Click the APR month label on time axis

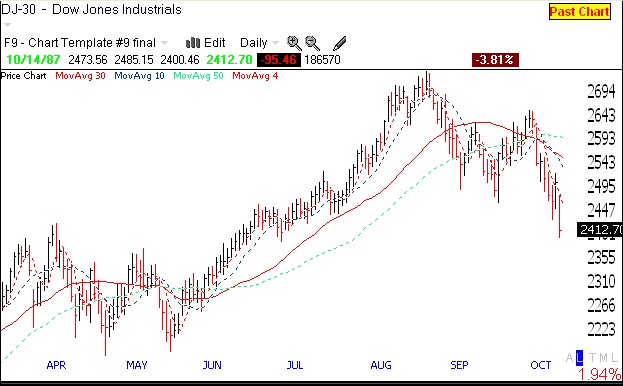click(56, 365)
